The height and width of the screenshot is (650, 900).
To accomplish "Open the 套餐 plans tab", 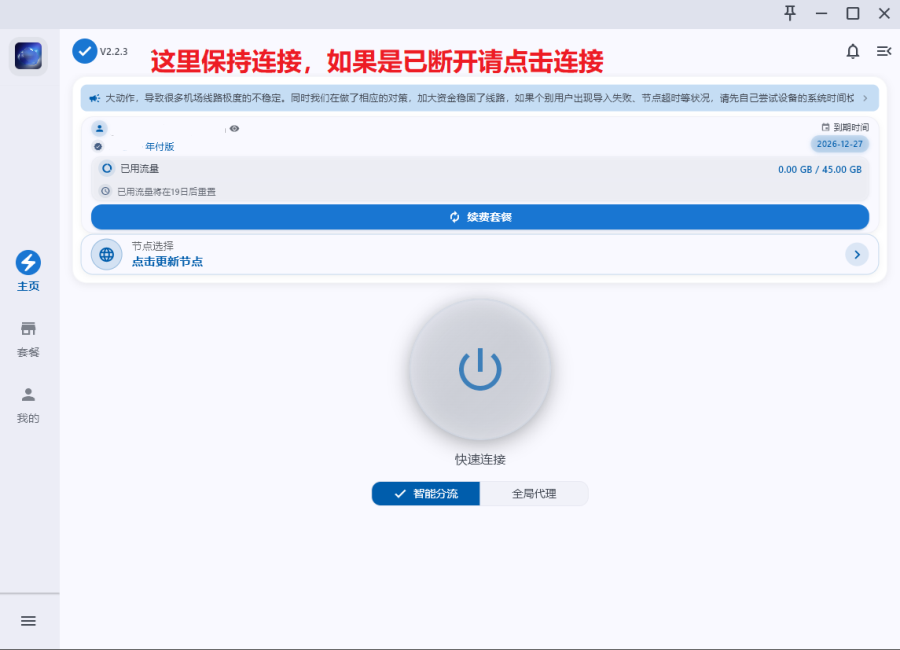I will tap(28, 339).
